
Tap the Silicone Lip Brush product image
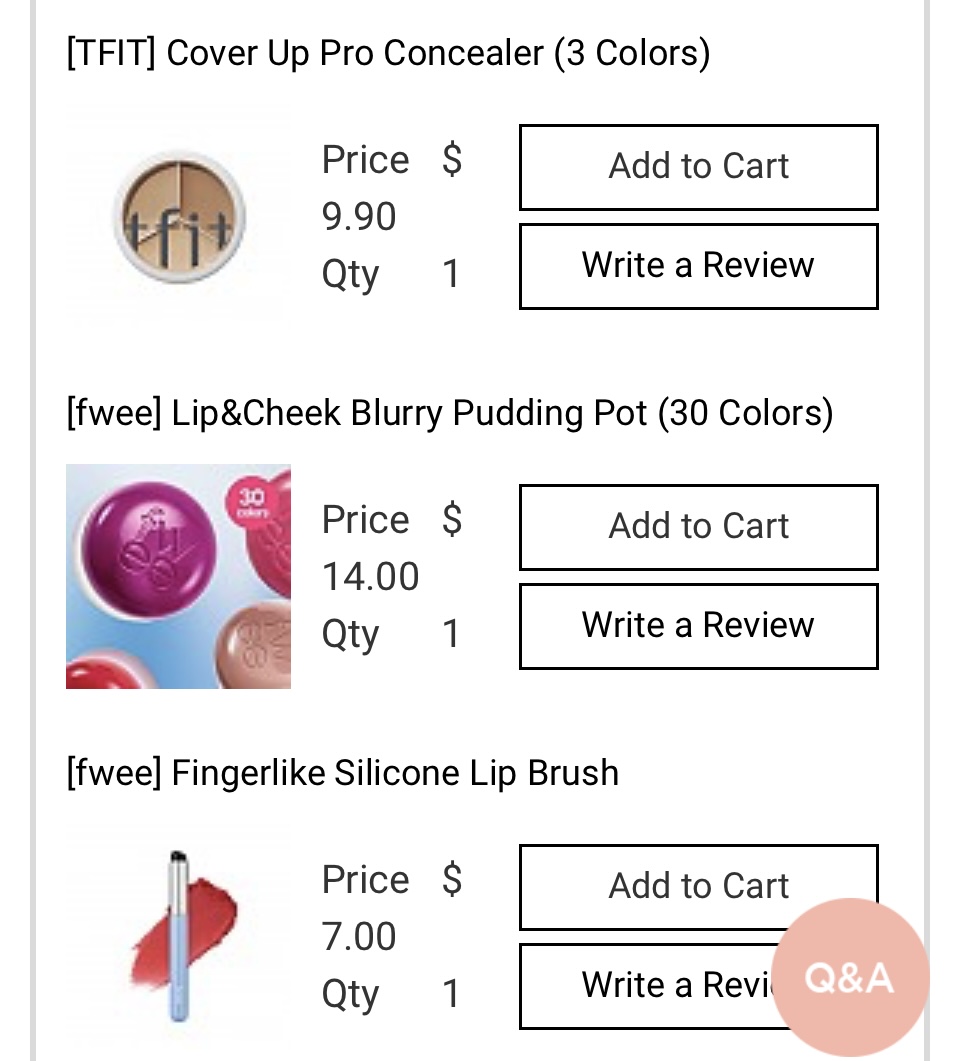coord(178,937)
